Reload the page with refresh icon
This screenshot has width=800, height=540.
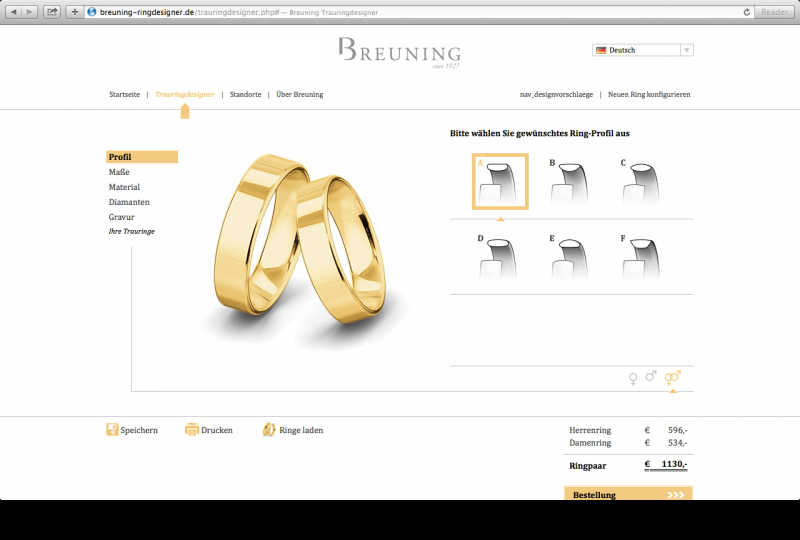click(746, 12)
